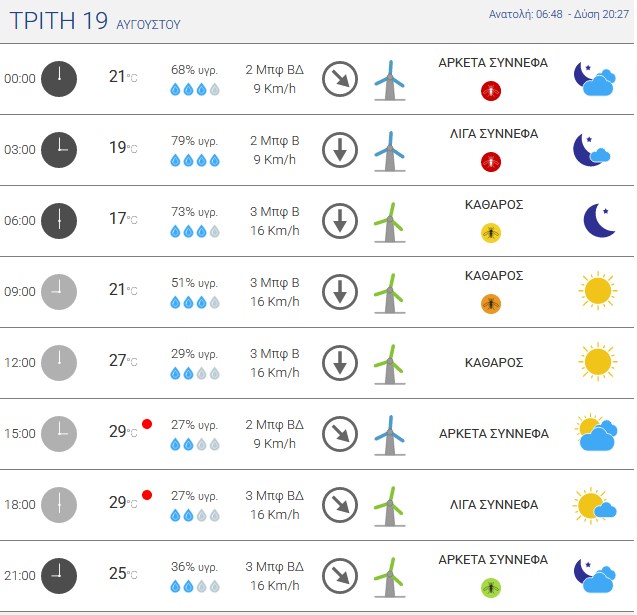Click the green mosquito icon at 21:00
637x615 pixels.
(491, 588)
